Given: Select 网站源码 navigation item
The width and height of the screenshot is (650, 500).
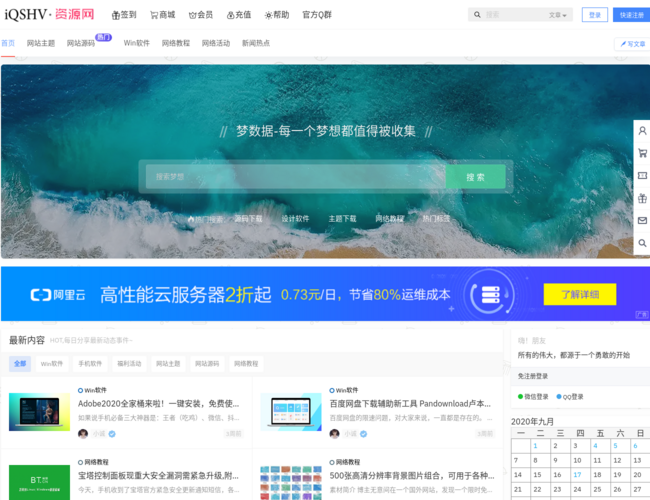Looking at the screenshot, I should pos(81,43).
